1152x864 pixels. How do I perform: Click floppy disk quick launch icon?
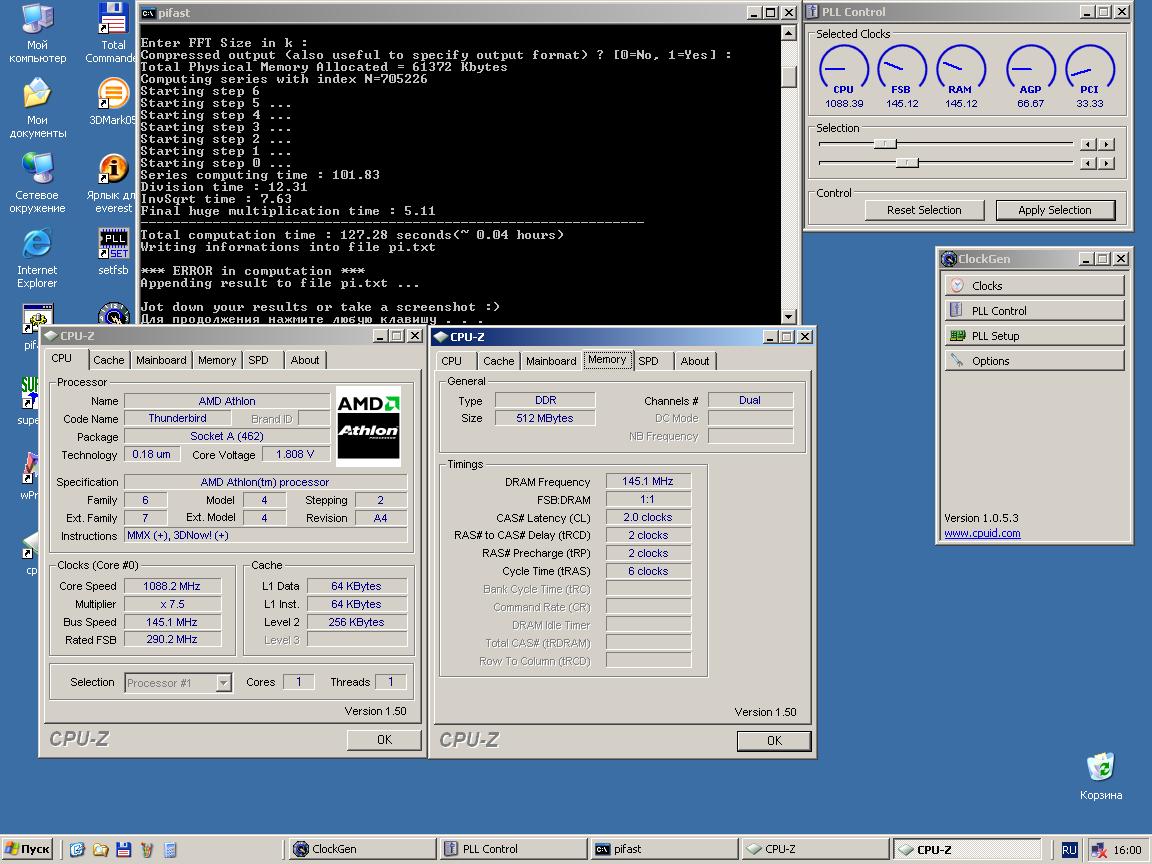click(x=123, y=849)
